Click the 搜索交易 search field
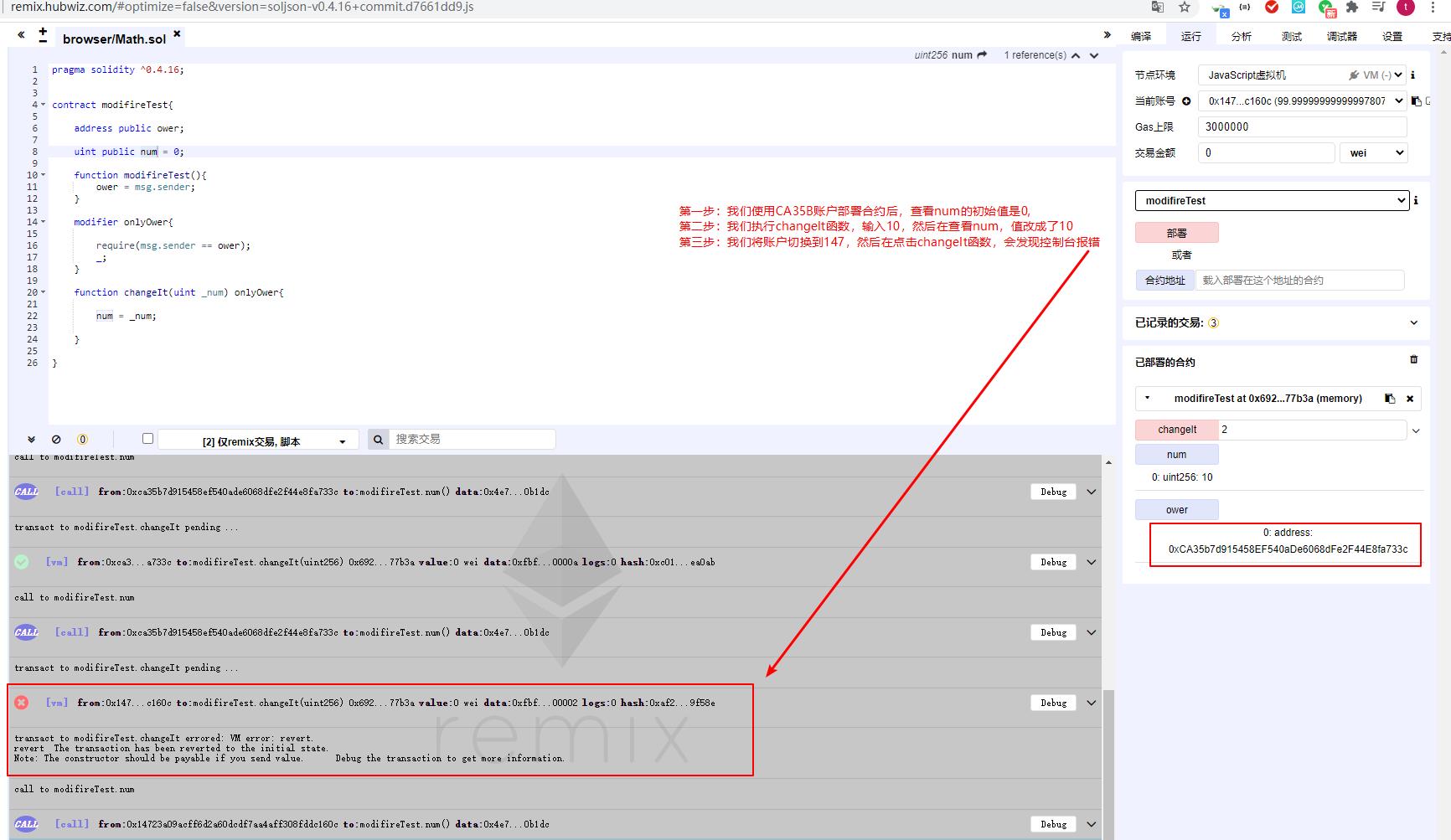1451x840 pixels. [472, 439]
